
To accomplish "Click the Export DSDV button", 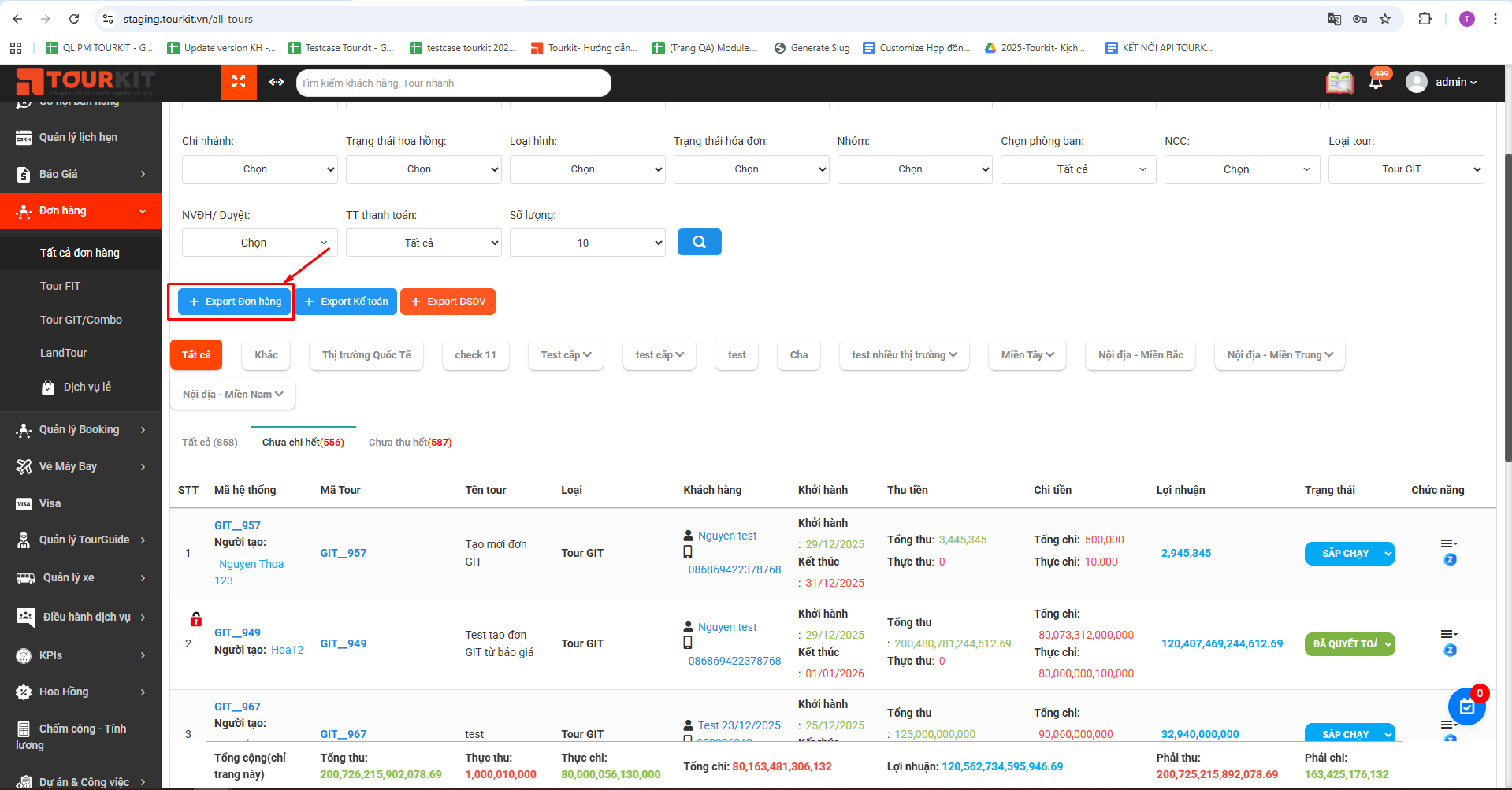I will 448,302.
